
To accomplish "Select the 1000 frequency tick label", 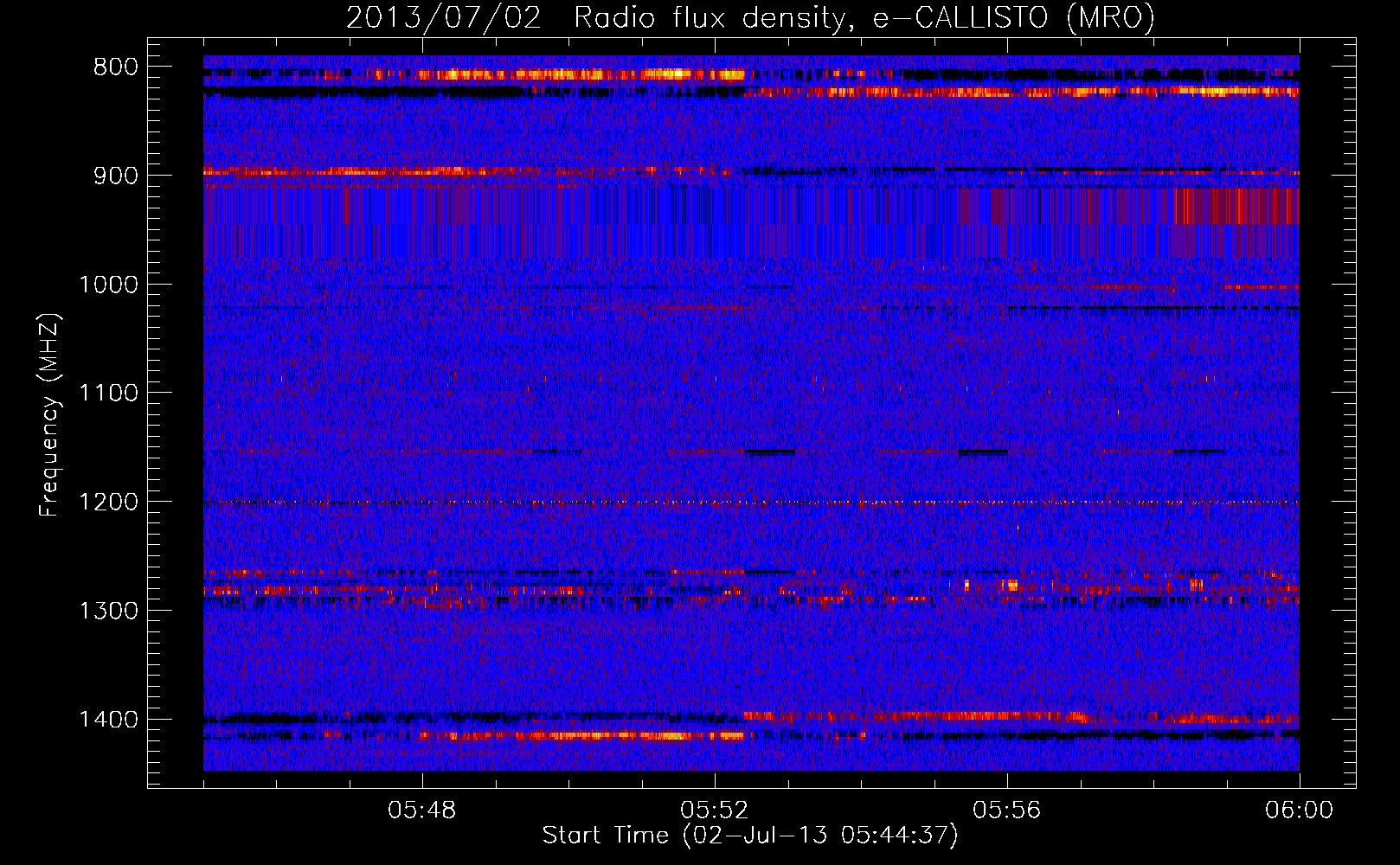I will (108, 285).
